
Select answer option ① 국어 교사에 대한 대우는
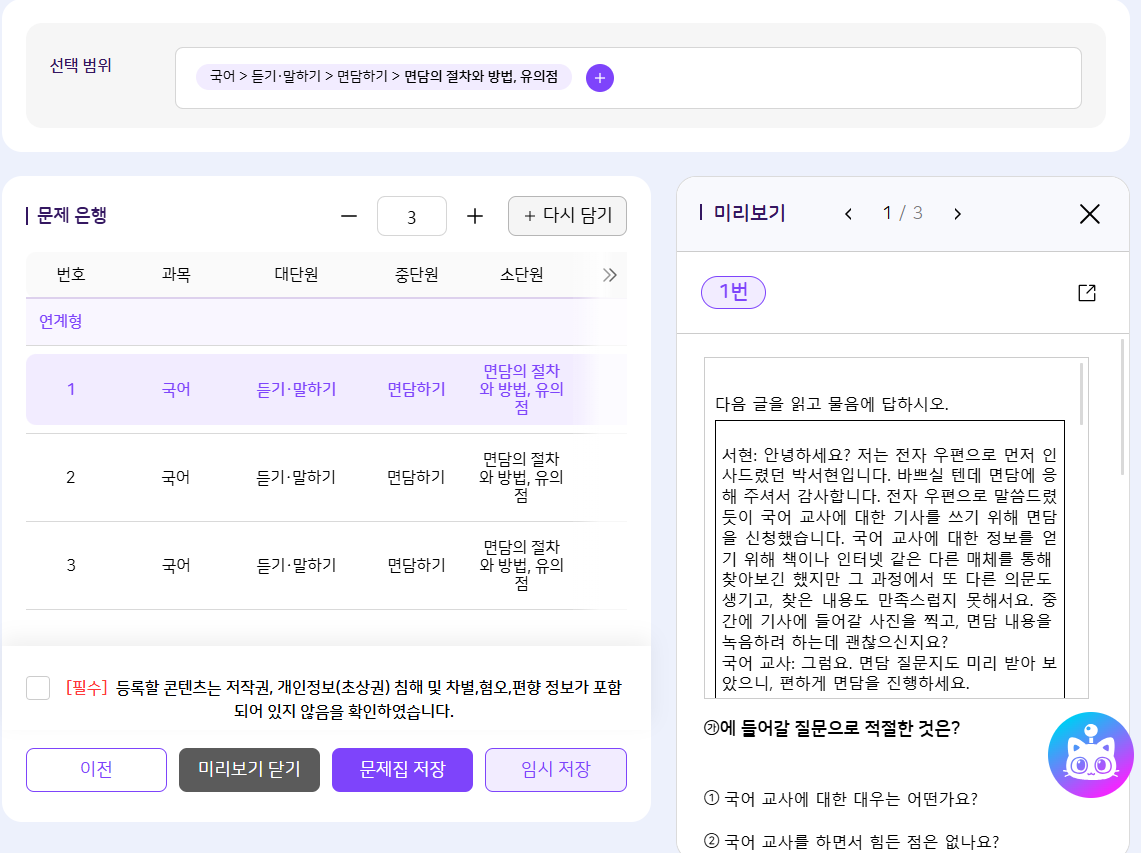[840, 798]
